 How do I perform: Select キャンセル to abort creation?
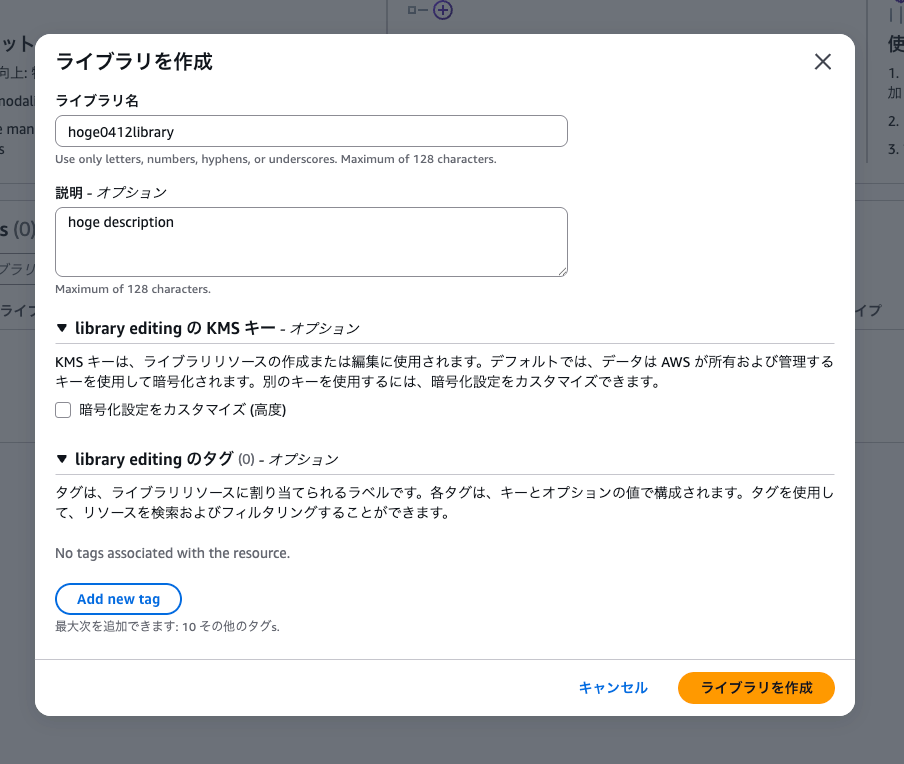click(613, 688)
